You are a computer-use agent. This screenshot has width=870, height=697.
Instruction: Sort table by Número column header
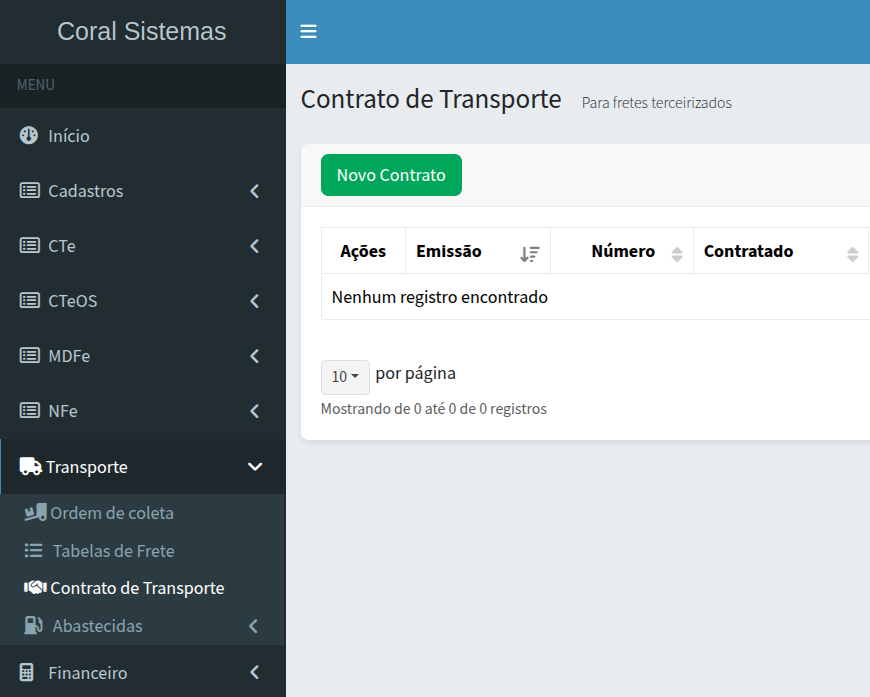622,252
